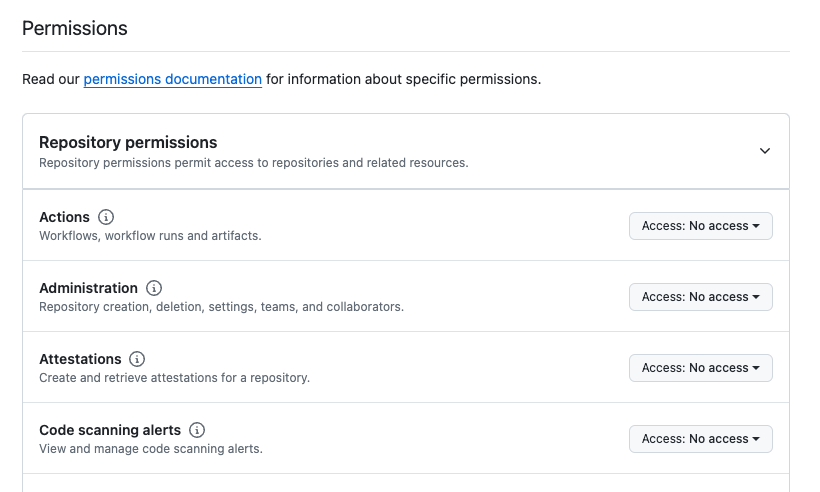Click the 'Create and retrieve attestations' description
Viewport: 820px width, 492px height.
pos(174,378)
